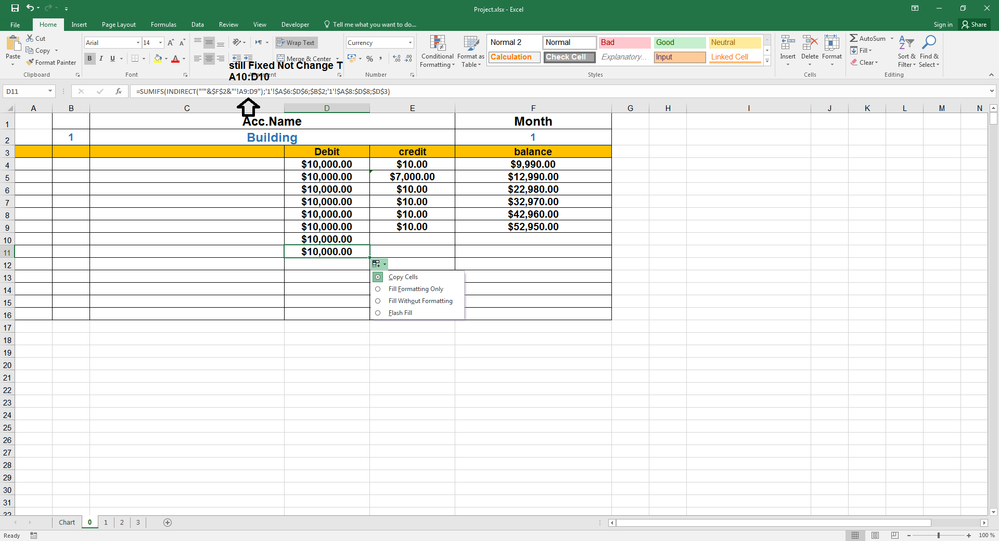This screenshot has width=999, height=541.
Task: Add a new sheet with plus icon
Action: 168,523
